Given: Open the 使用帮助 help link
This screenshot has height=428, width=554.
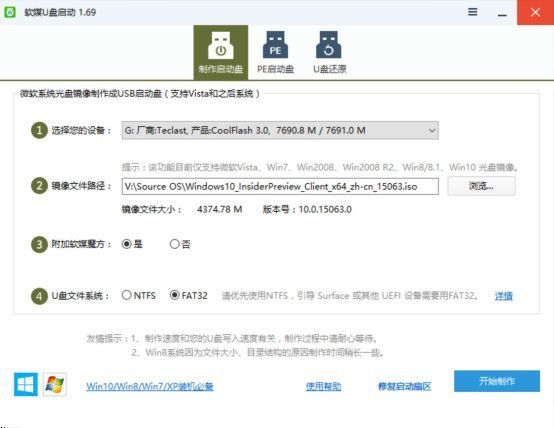Looking at the screenshot, I should click(323, 386).
